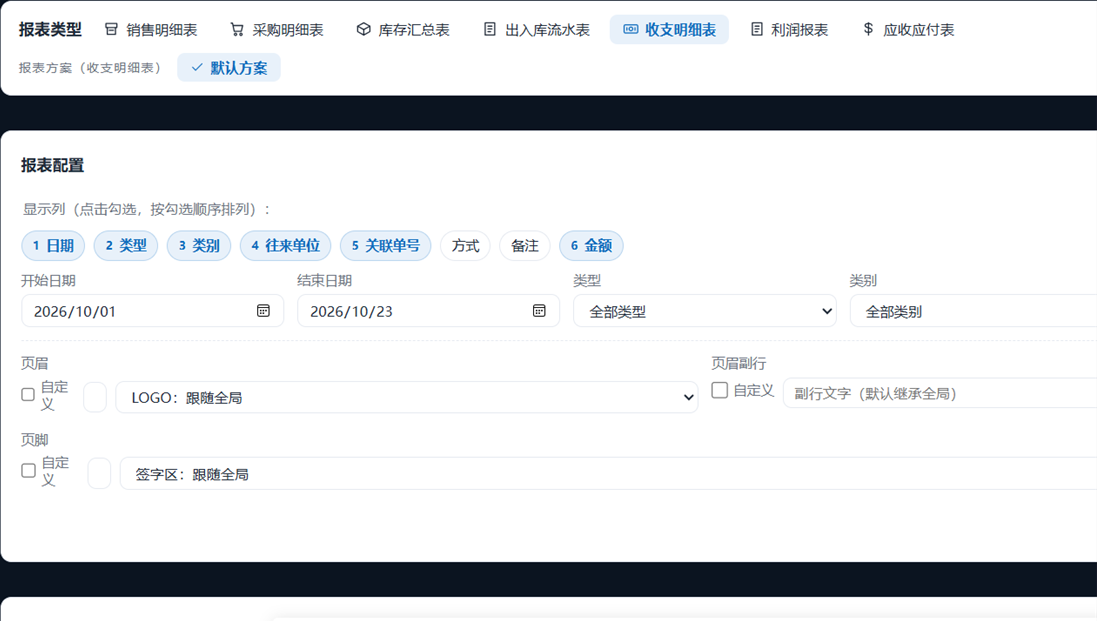Image resolution: width=1097 pixels, height=621 pixels.
Task: Check 自定义 for 页眉副行
Action: tap(719, 390)
